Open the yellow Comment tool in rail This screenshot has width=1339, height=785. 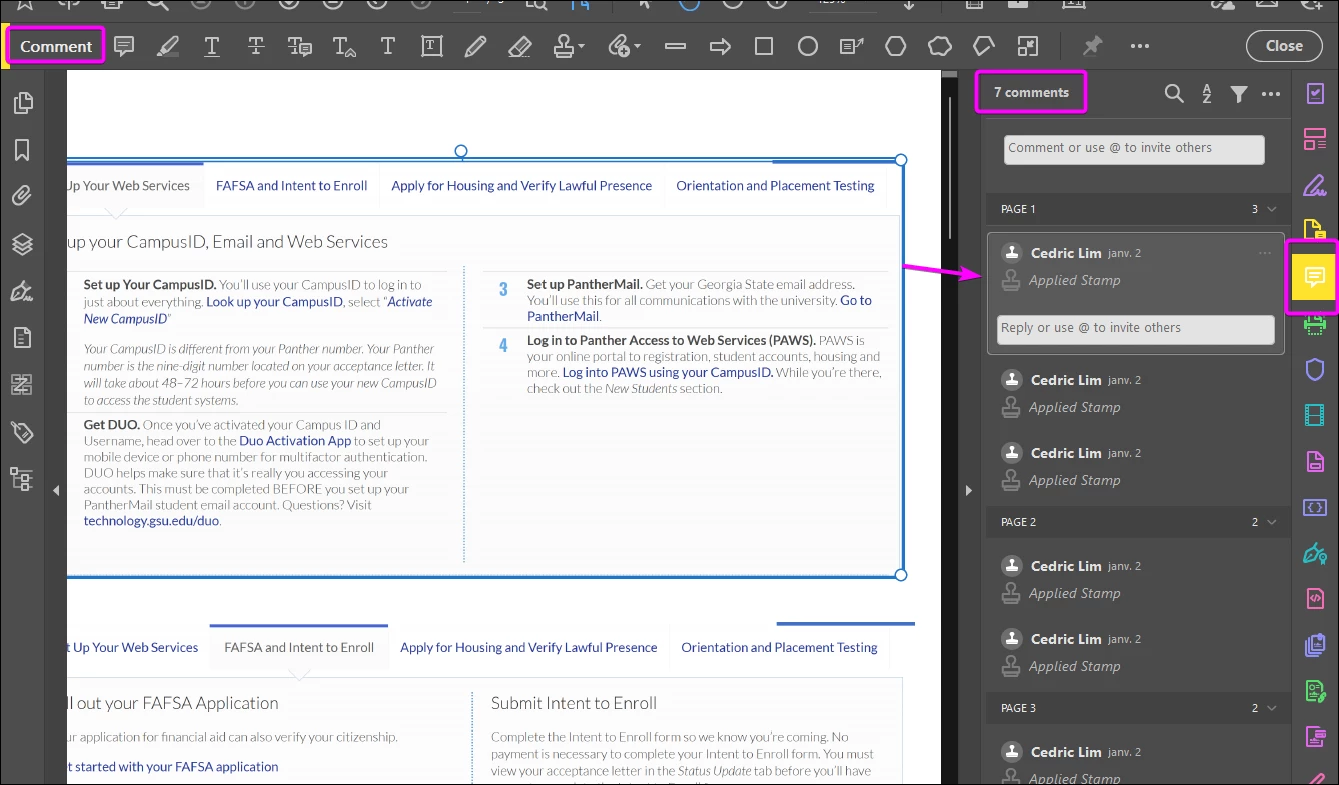coord(1315,277)
